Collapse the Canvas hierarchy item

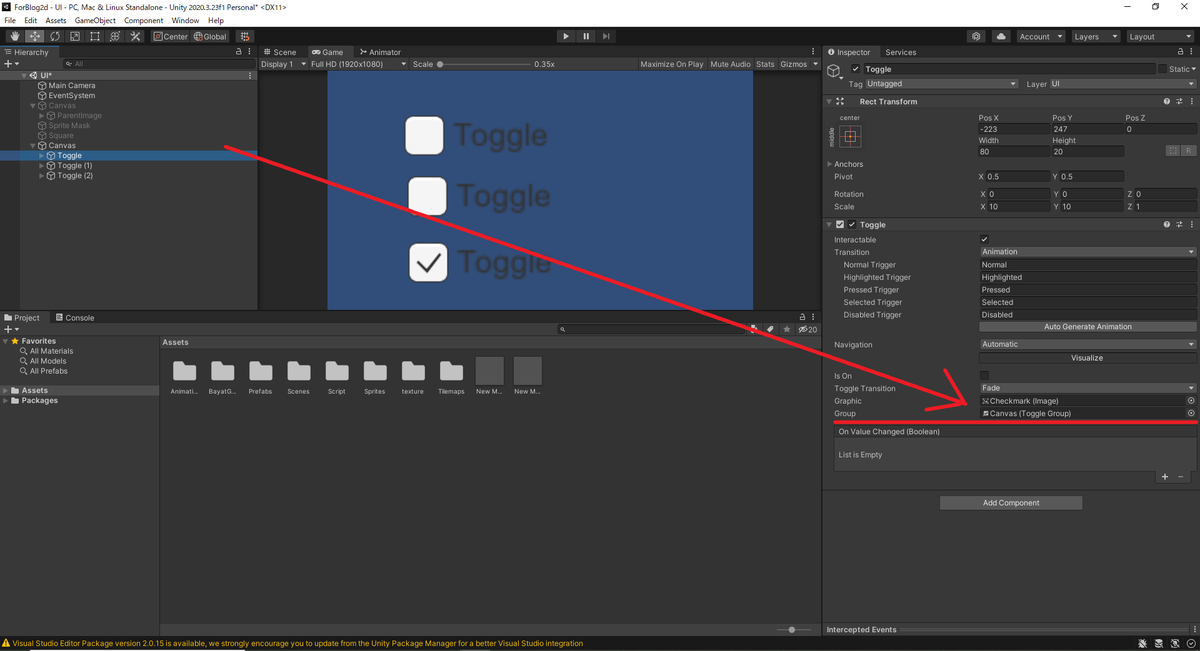pyautogui.click(x=33, y=145)
